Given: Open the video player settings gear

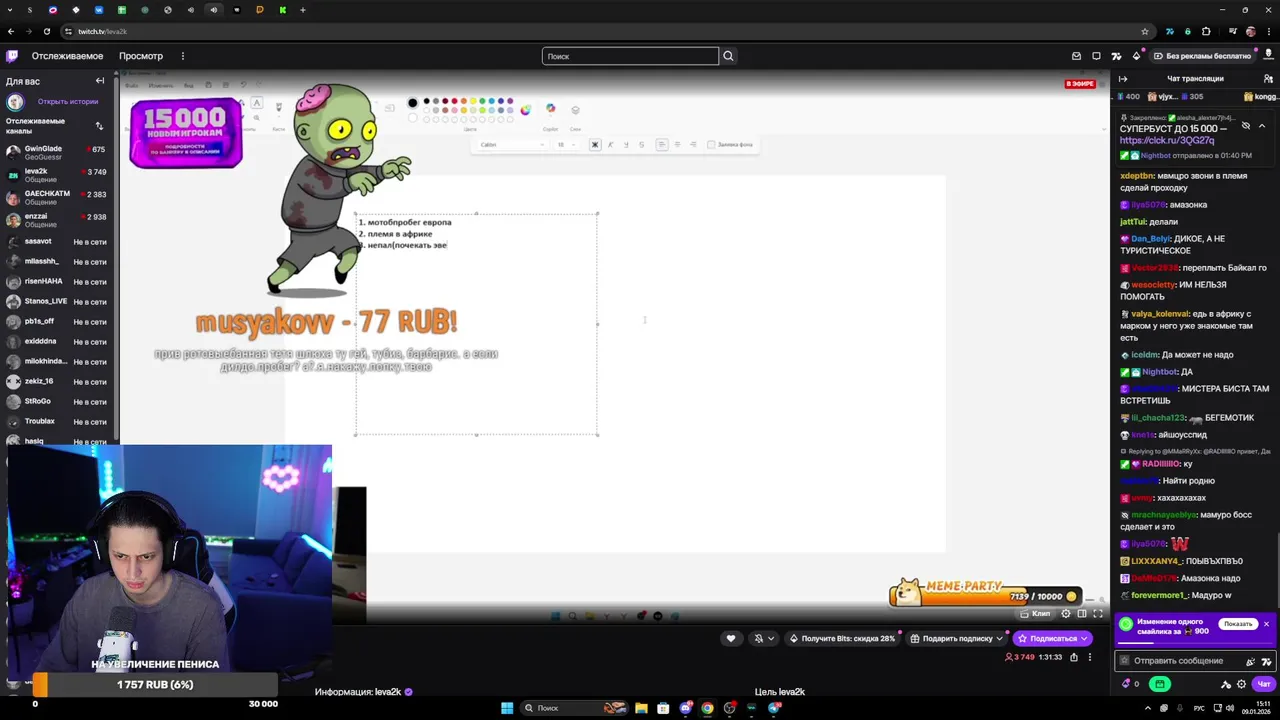Looking at the screenshot, I should pos(1066,614).
